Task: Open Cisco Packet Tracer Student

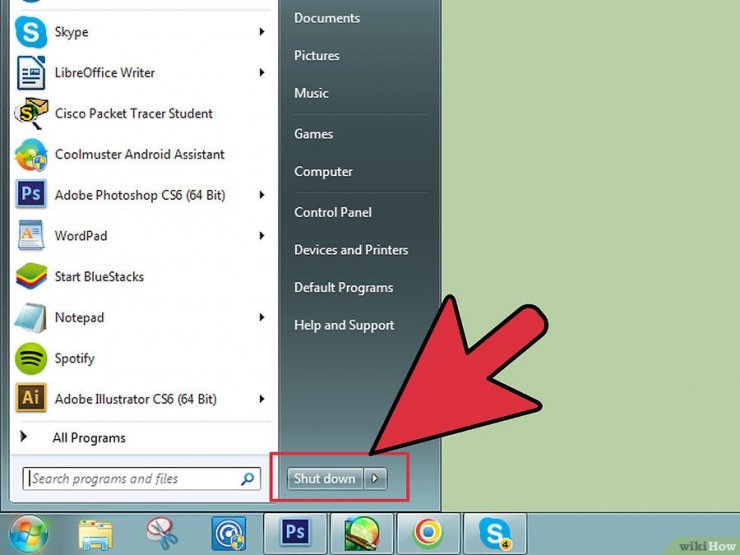Action: tap(133, 114)
